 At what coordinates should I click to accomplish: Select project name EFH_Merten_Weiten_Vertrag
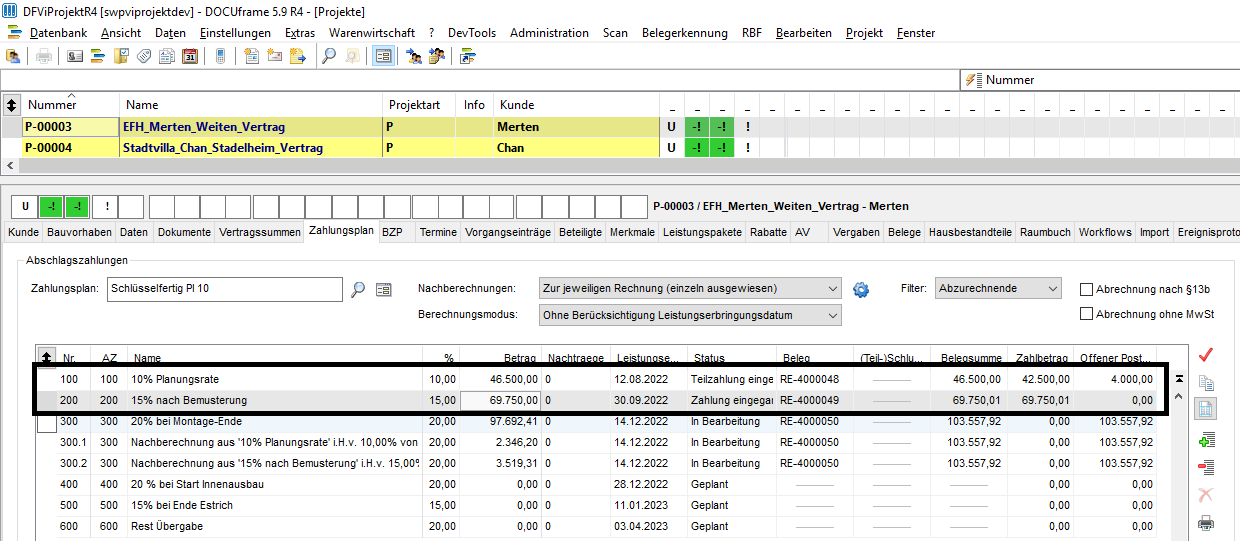(204, 127)
